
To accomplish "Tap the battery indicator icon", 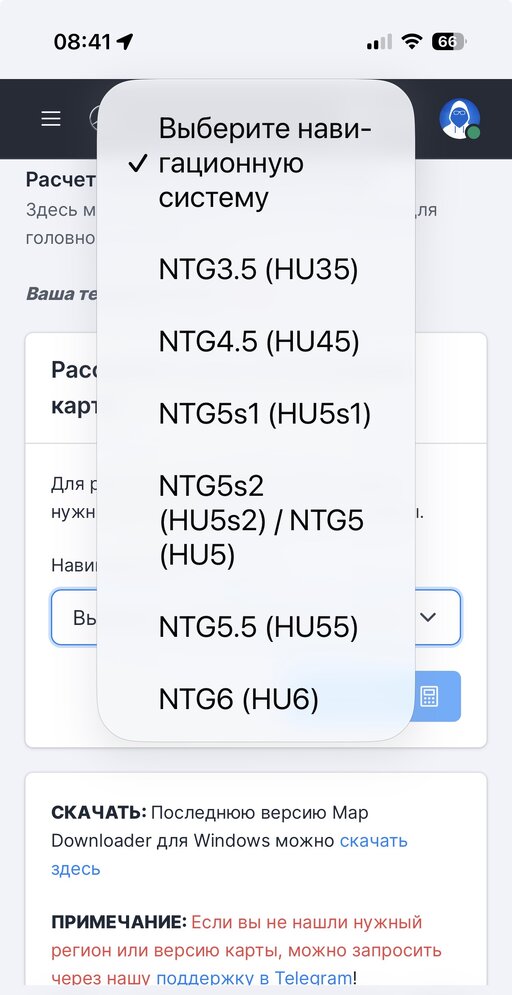I will (x=449, y=42).
